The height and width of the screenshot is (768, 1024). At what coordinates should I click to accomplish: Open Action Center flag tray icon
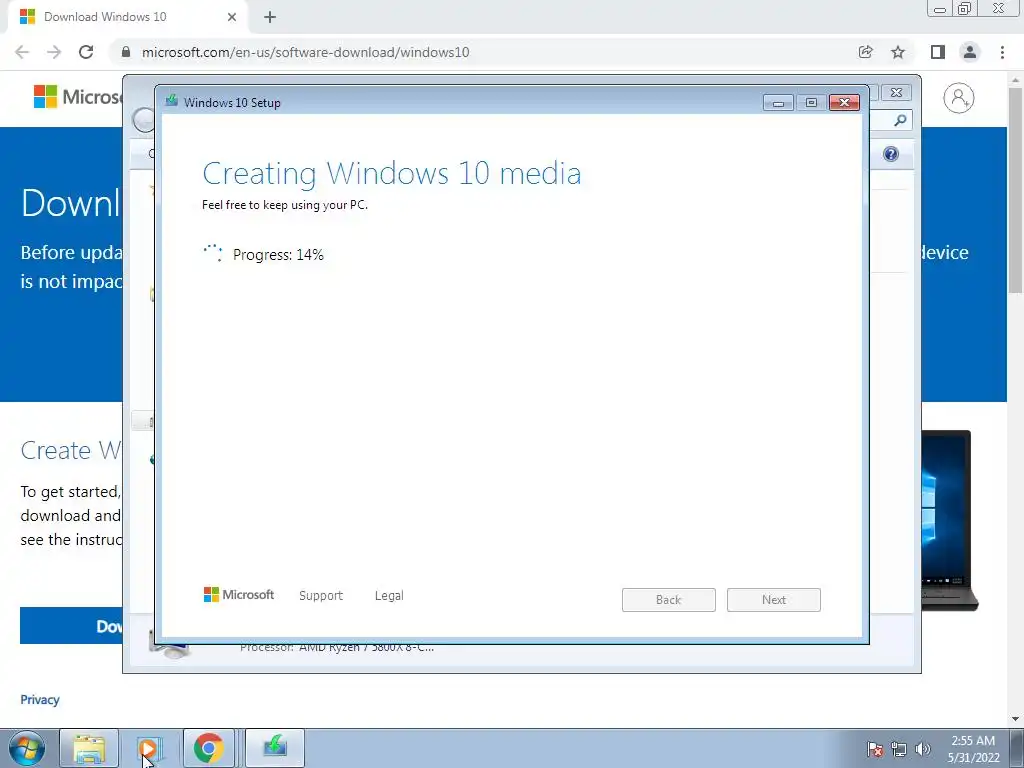click(x=874, y=749)
